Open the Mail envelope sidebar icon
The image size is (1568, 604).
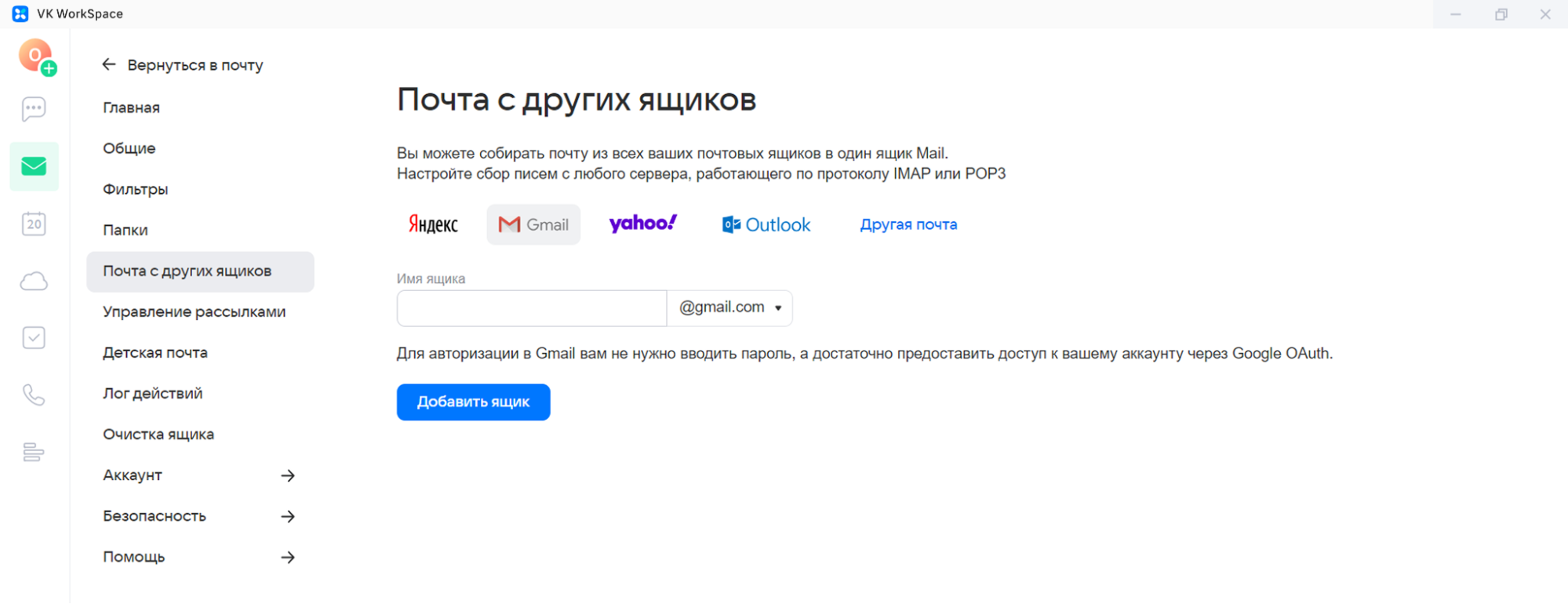click(34, 166)
